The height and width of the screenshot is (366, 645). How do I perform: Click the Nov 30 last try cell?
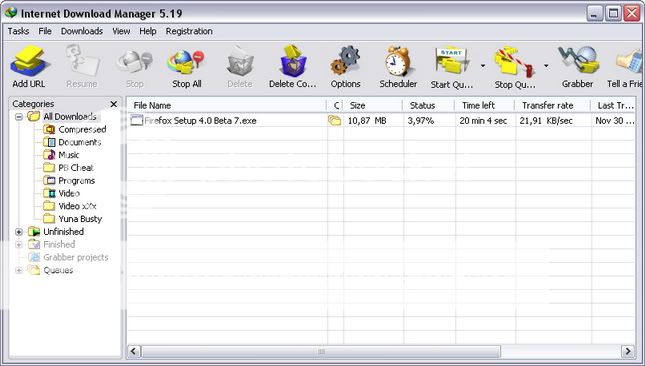pos(615,120)
